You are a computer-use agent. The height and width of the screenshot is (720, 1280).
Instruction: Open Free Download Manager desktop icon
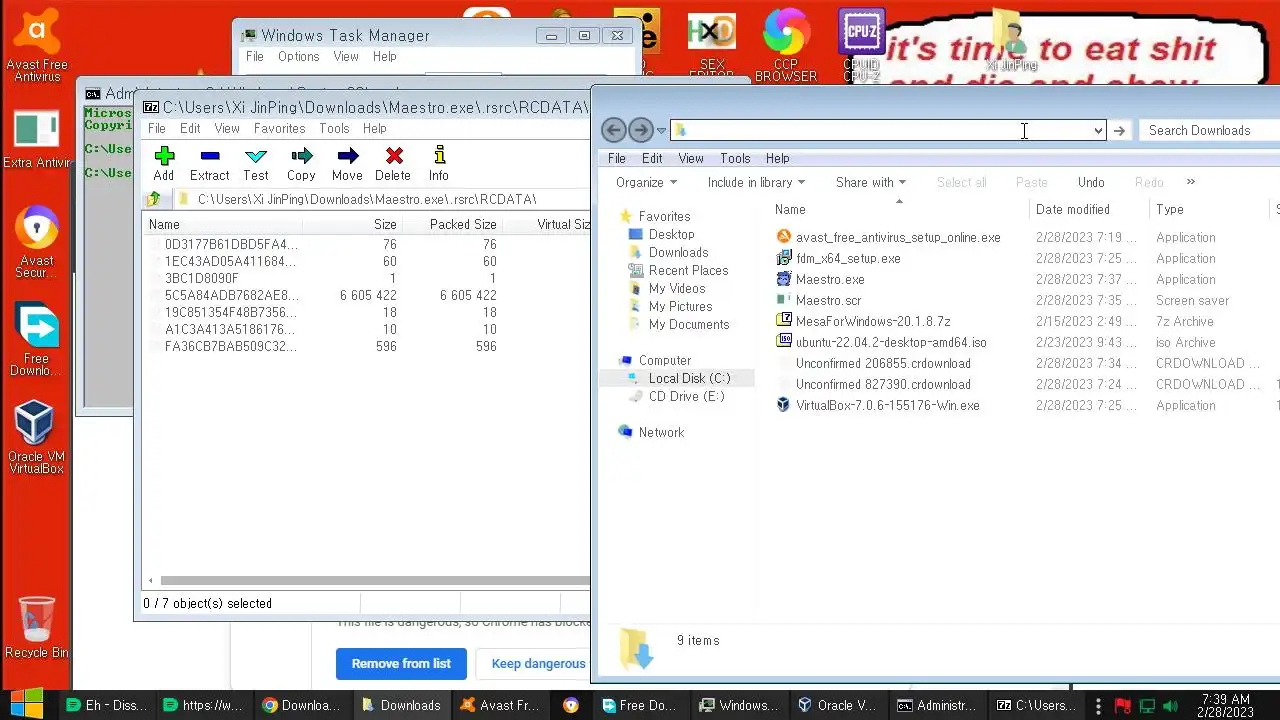(x=36, y=340)
